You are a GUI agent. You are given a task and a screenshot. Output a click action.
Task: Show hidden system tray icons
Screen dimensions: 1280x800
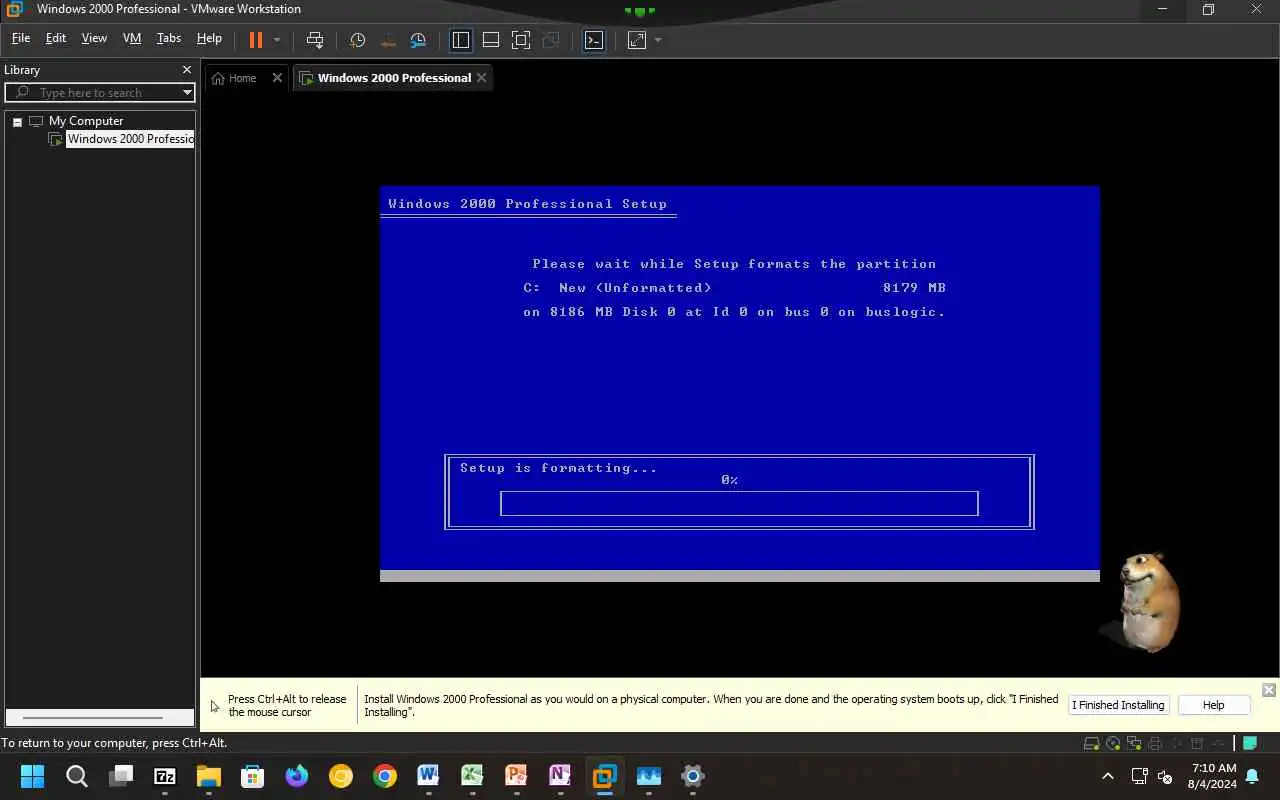coord(1107,776)
